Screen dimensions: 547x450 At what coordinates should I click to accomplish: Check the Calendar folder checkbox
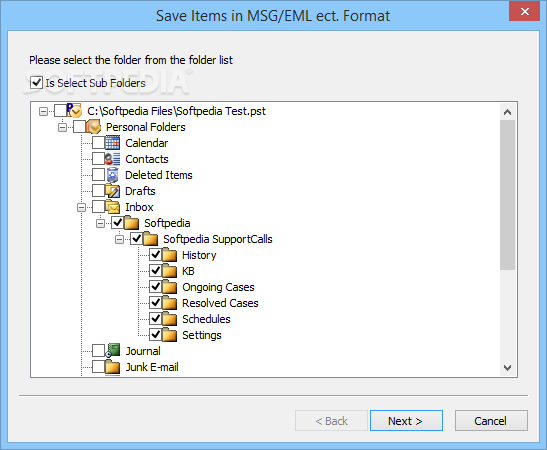(98, 143)
